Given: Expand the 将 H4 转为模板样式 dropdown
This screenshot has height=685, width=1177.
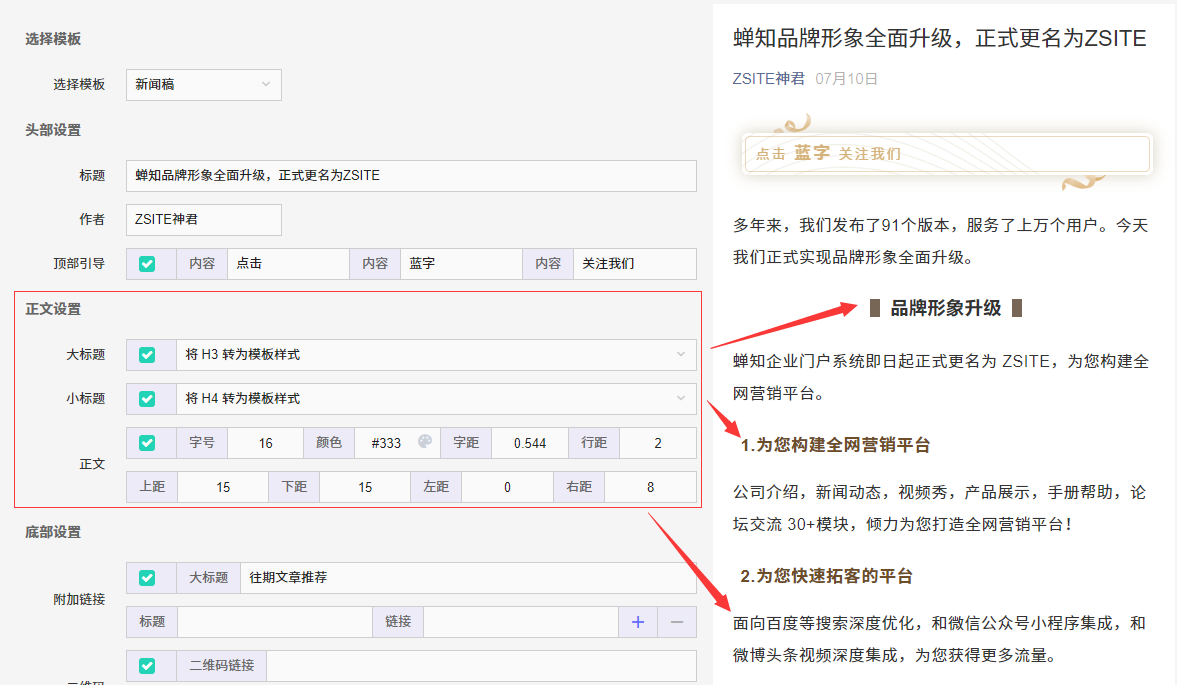Looking at the screenshot, I should click(436, 399).
